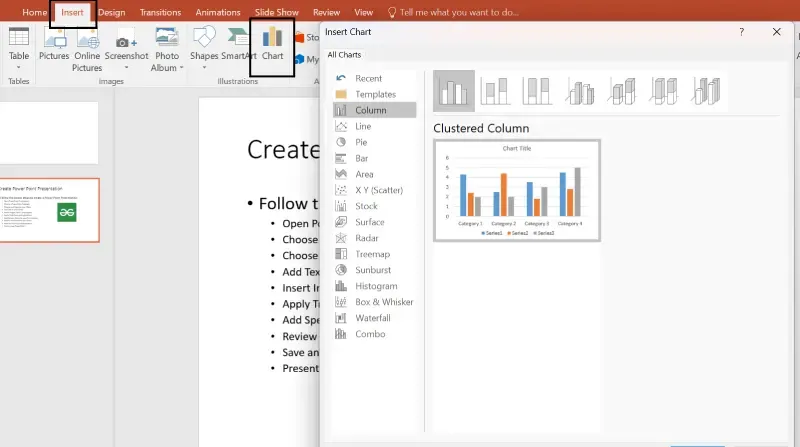
Task: Select the Area chart category
Action: point(374,174)
